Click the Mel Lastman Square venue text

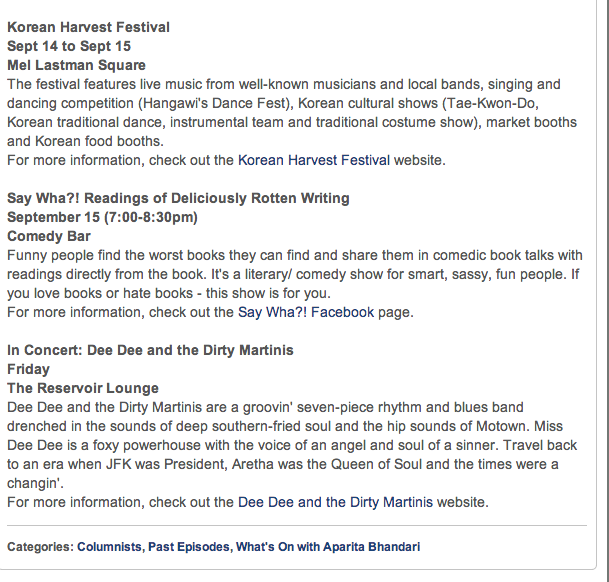coord(76,65)
